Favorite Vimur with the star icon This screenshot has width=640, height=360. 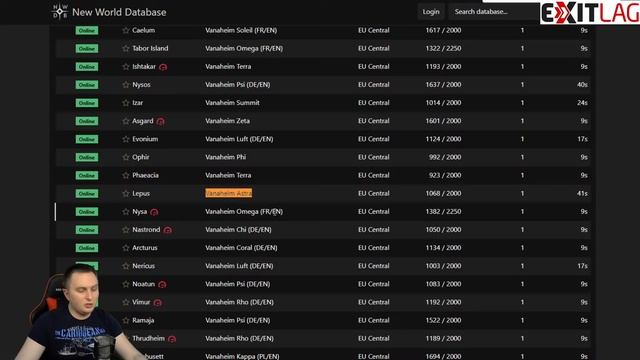pos(126,302)
